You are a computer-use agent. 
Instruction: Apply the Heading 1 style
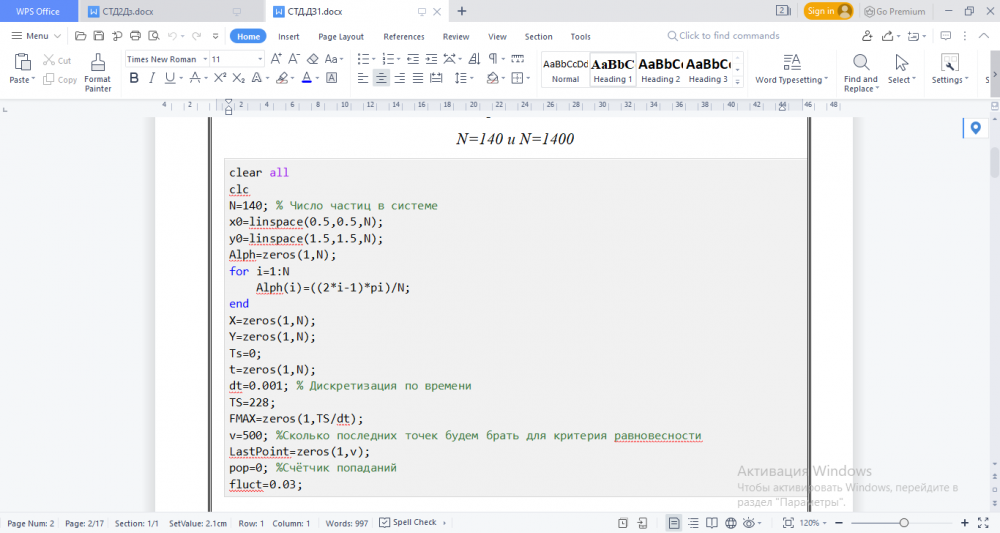[x=612, y=69]
